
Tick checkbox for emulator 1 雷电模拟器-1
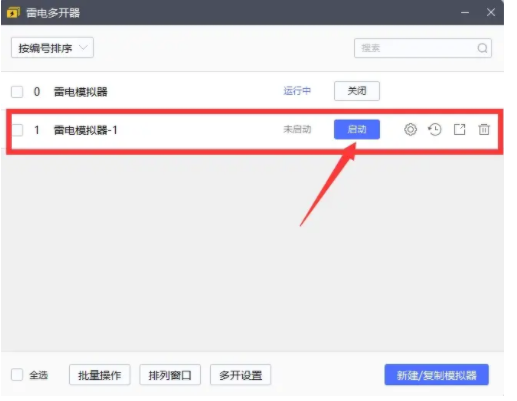pyautogui.click(x=17, y=130)
